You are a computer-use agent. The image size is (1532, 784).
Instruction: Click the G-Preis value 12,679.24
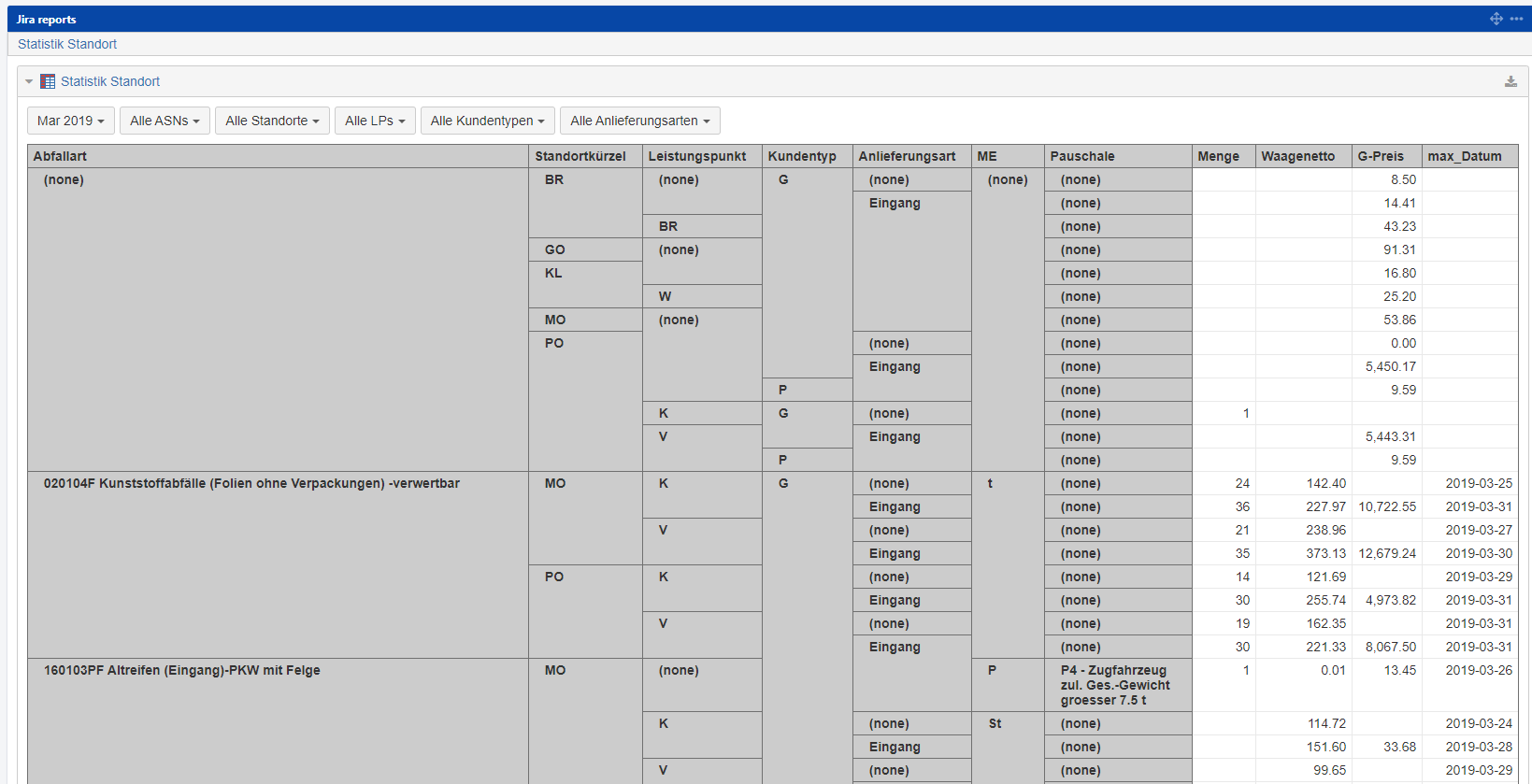pyautogui.click(x=1387, y=553)
